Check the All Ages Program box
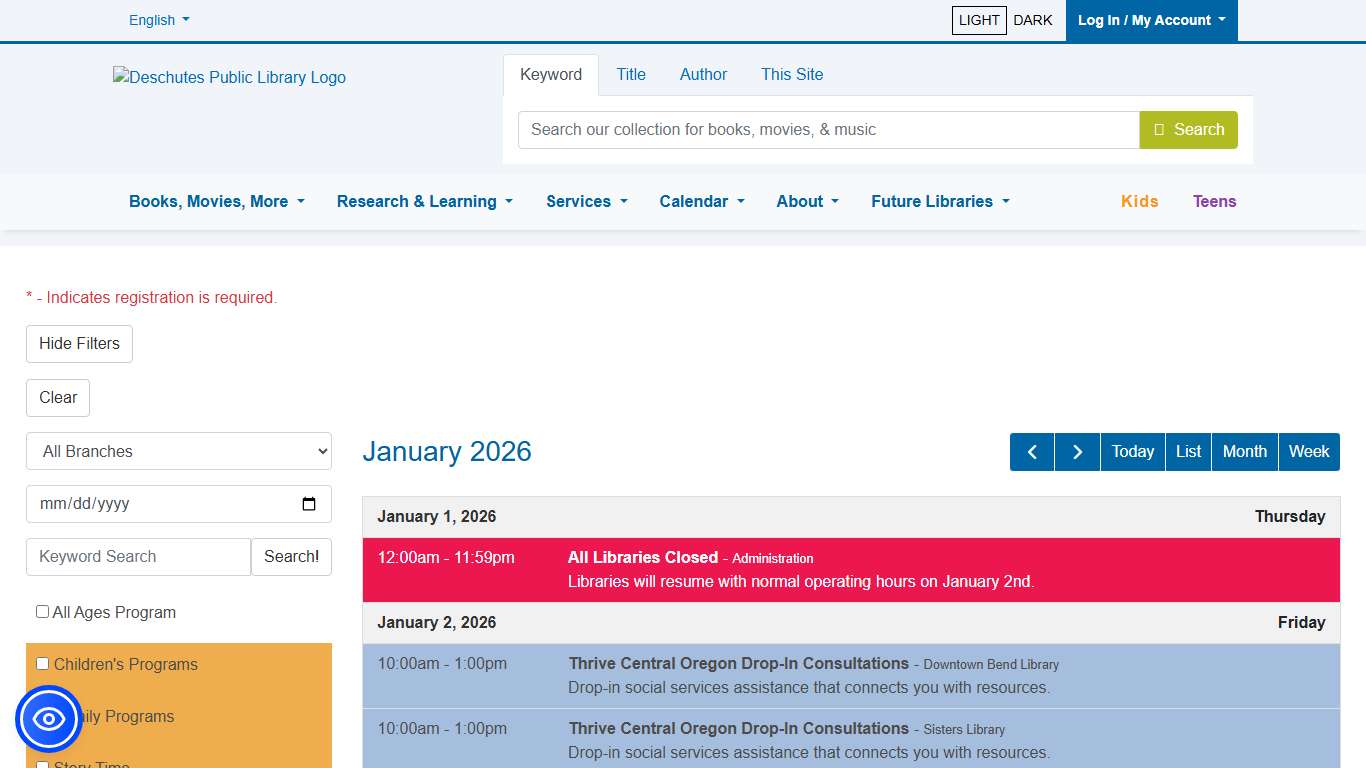The width and height of the screenshot is (1366, 768). [x=41, y=611]
